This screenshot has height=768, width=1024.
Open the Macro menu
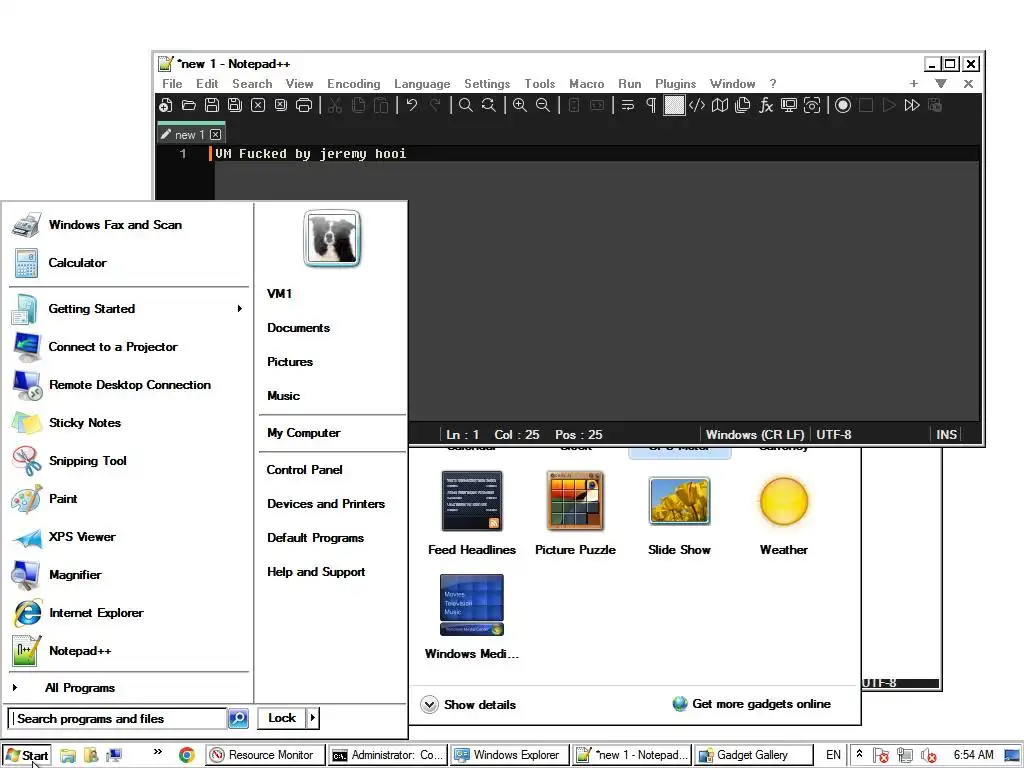click(586, 84)
